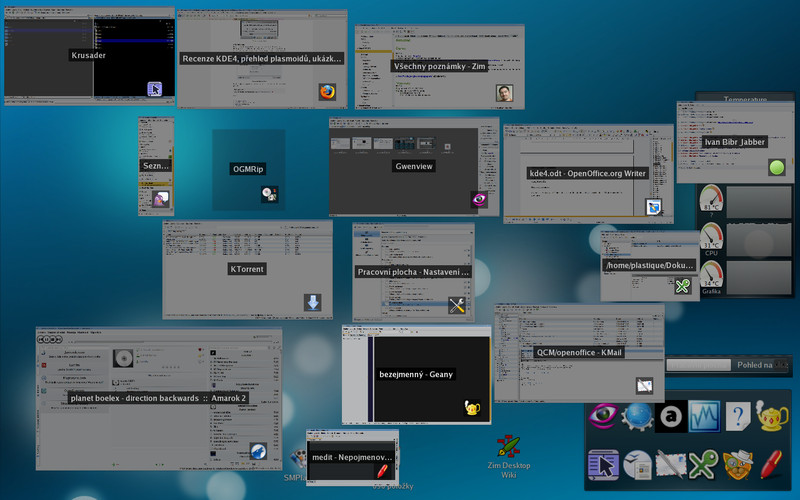
Task: Switch to the KTorrent window thumbnail
Action: pos(247,269)
